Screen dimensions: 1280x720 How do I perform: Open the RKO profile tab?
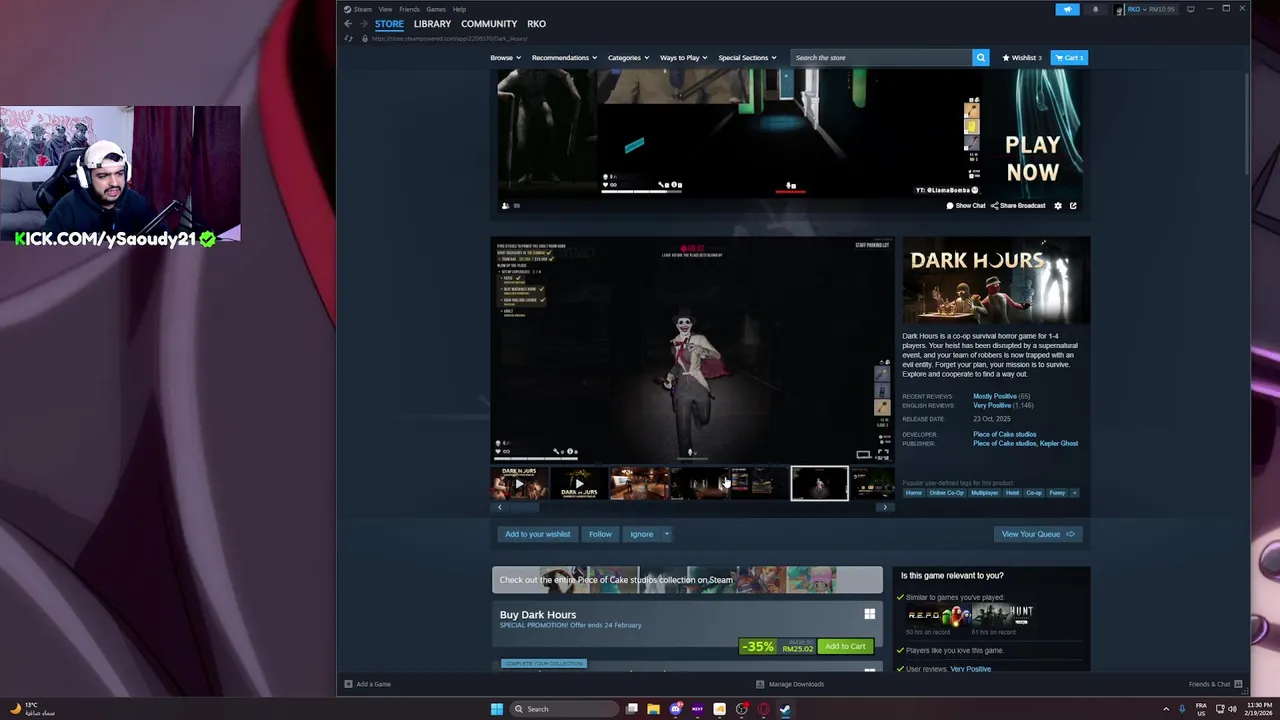(536, 24)
